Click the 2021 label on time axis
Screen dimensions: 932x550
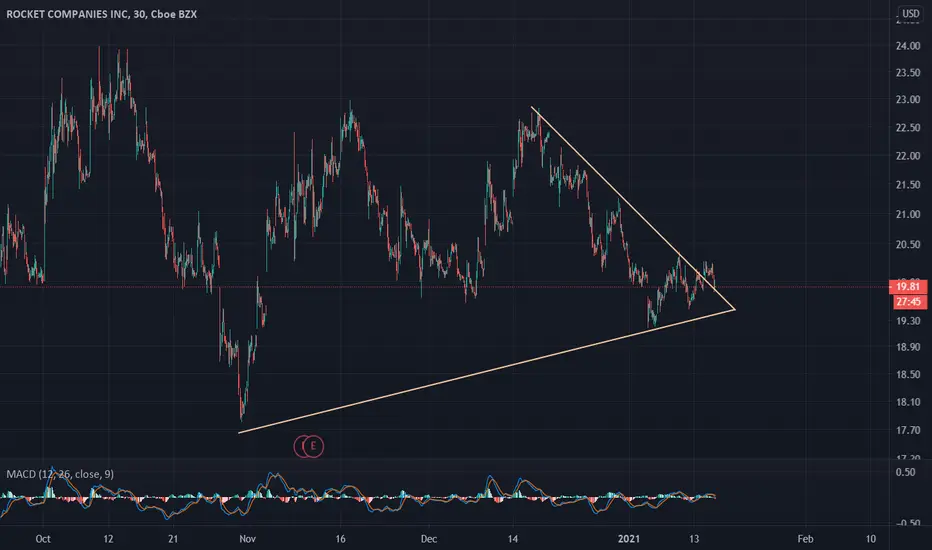point(629,539)
